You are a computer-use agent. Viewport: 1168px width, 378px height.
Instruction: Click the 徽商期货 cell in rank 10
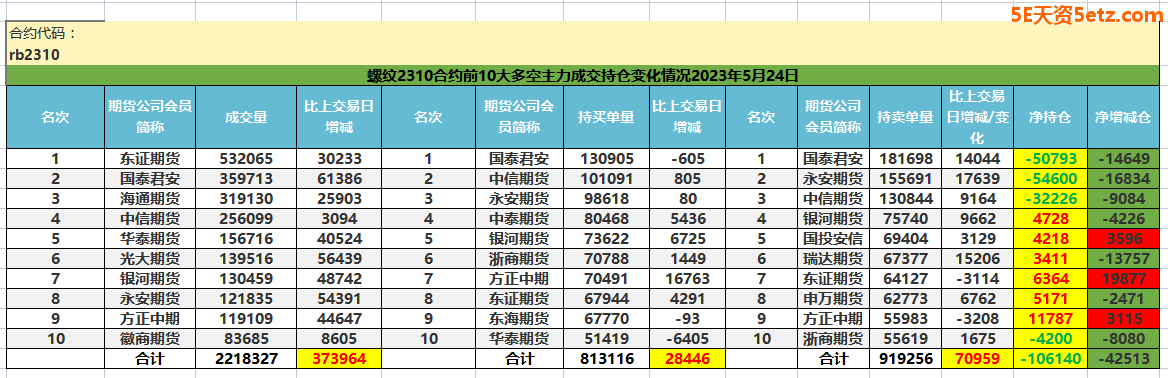[x=150, y=338]
